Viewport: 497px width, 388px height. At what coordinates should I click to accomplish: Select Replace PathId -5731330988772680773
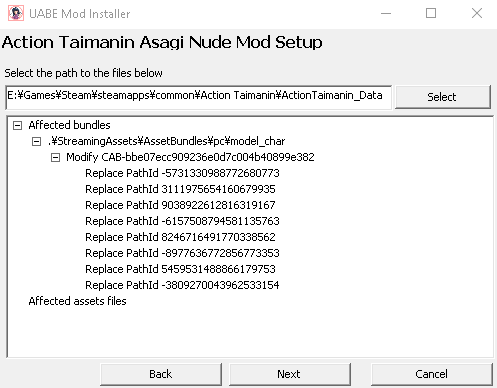pos(182,173)
